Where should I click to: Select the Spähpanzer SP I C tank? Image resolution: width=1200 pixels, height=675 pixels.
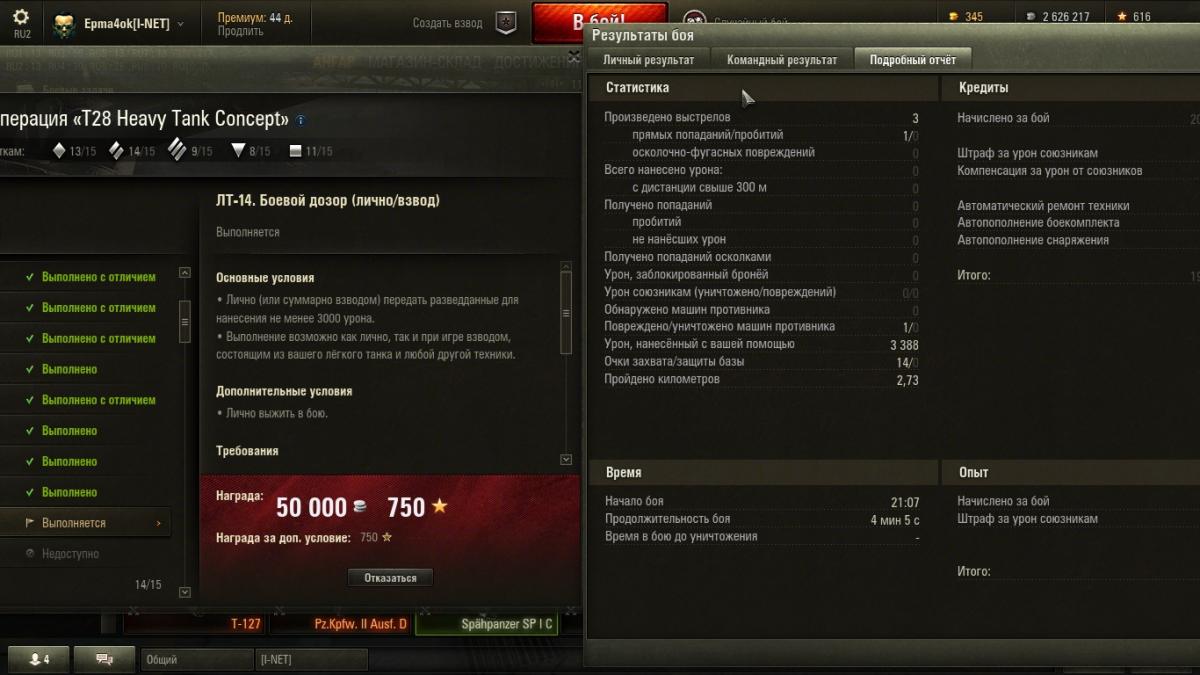pos(486,624)
